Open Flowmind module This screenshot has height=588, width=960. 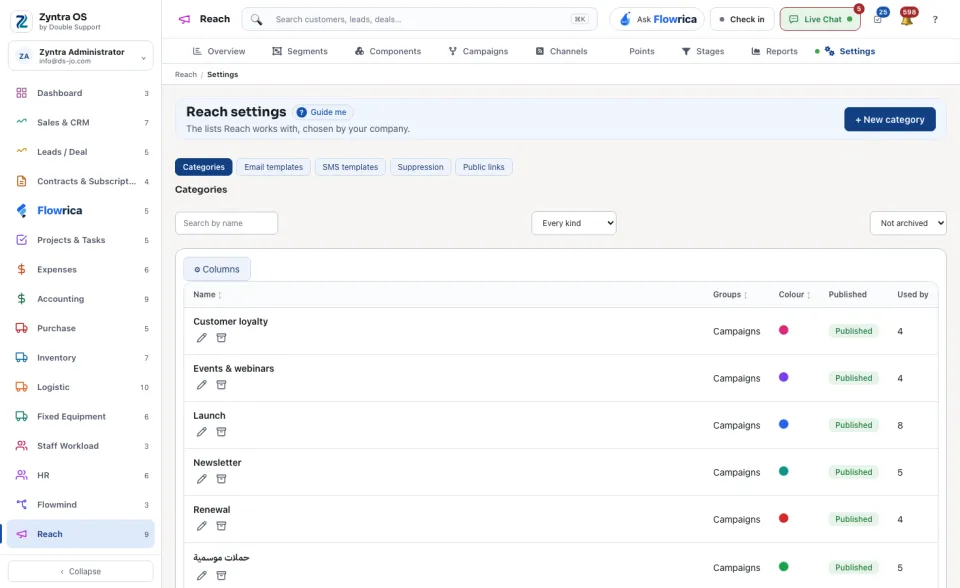click(x=81, y=505)
